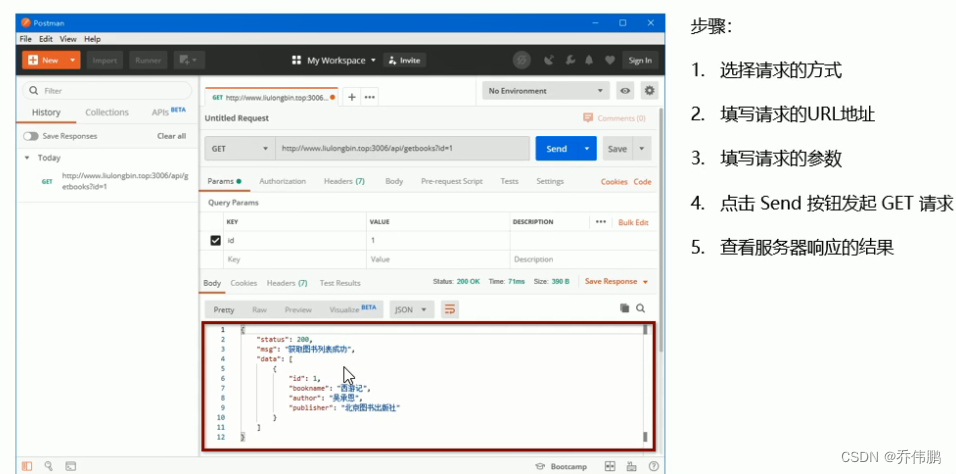Open the Help menu
This screenshot has height=474, width=956.
(x=93, y=39)
